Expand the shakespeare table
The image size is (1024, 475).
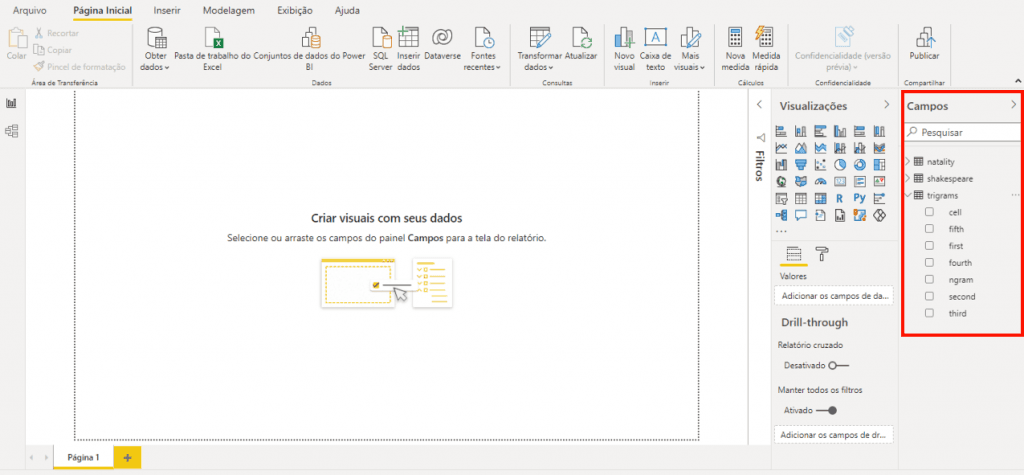point(908,178)
